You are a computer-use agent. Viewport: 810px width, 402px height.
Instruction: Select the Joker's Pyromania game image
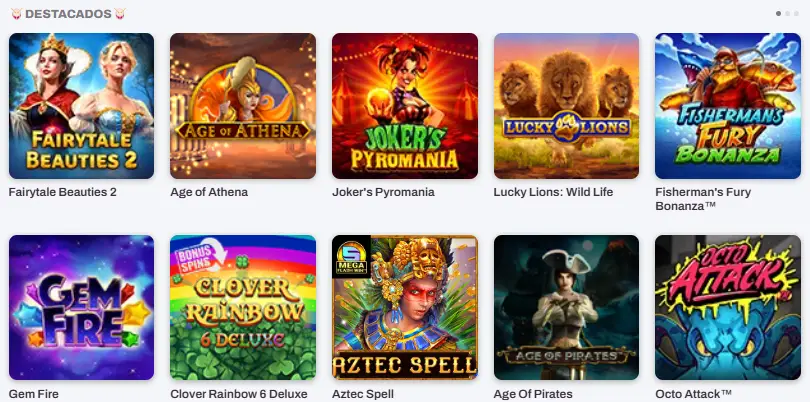(x=404, y=106)
